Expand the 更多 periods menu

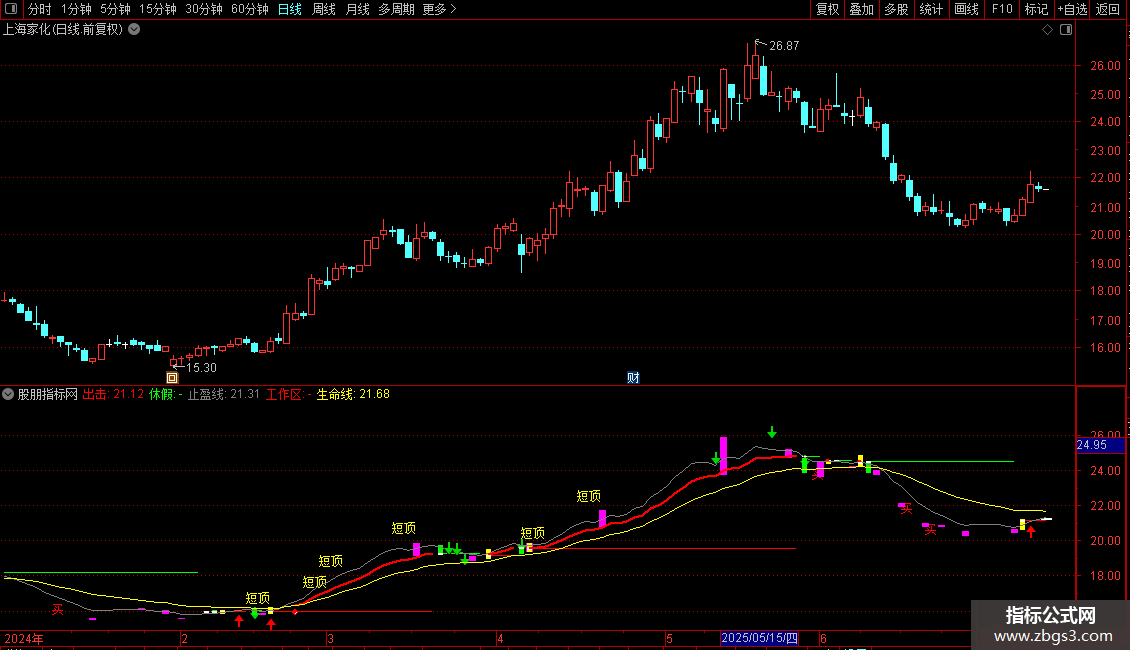439,9
